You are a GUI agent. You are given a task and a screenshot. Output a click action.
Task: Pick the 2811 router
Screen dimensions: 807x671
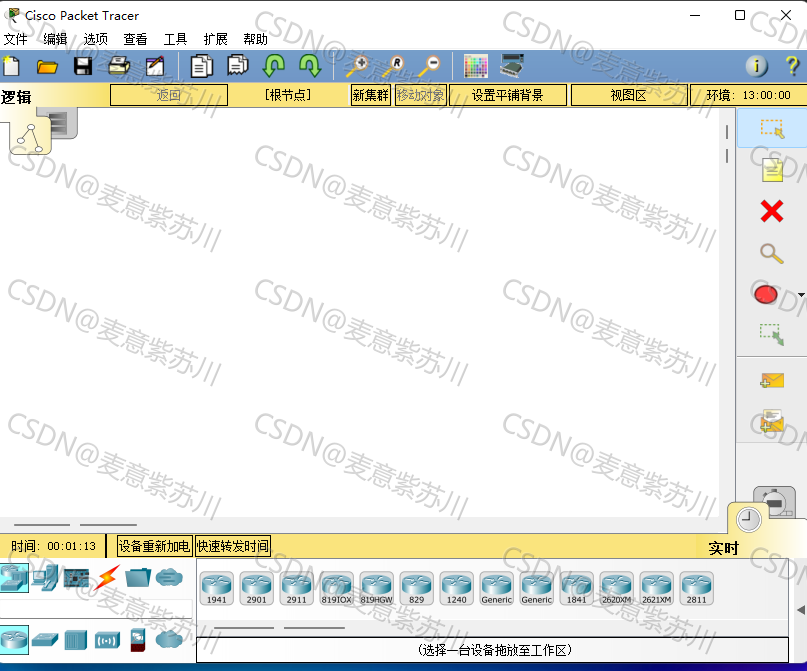click(696, 588)
